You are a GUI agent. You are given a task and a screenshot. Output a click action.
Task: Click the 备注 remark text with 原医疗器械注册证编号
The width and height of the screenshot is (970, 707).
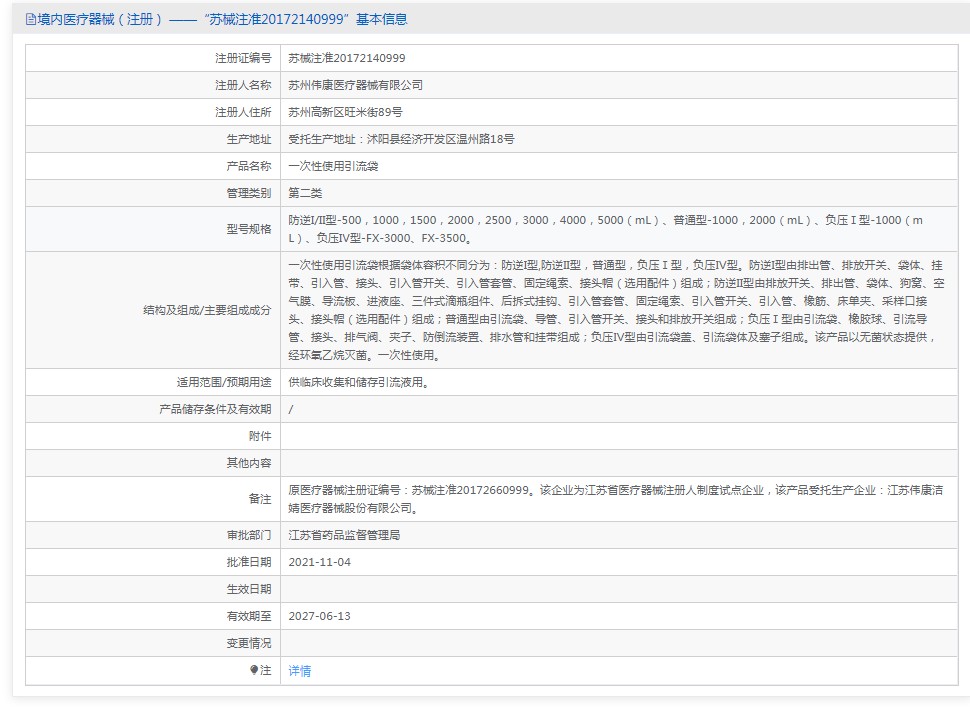616,499
